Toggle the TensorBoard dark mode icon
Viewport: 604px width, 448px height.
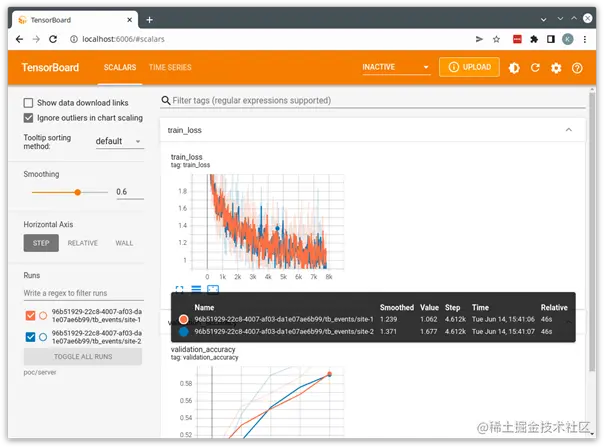514,68
